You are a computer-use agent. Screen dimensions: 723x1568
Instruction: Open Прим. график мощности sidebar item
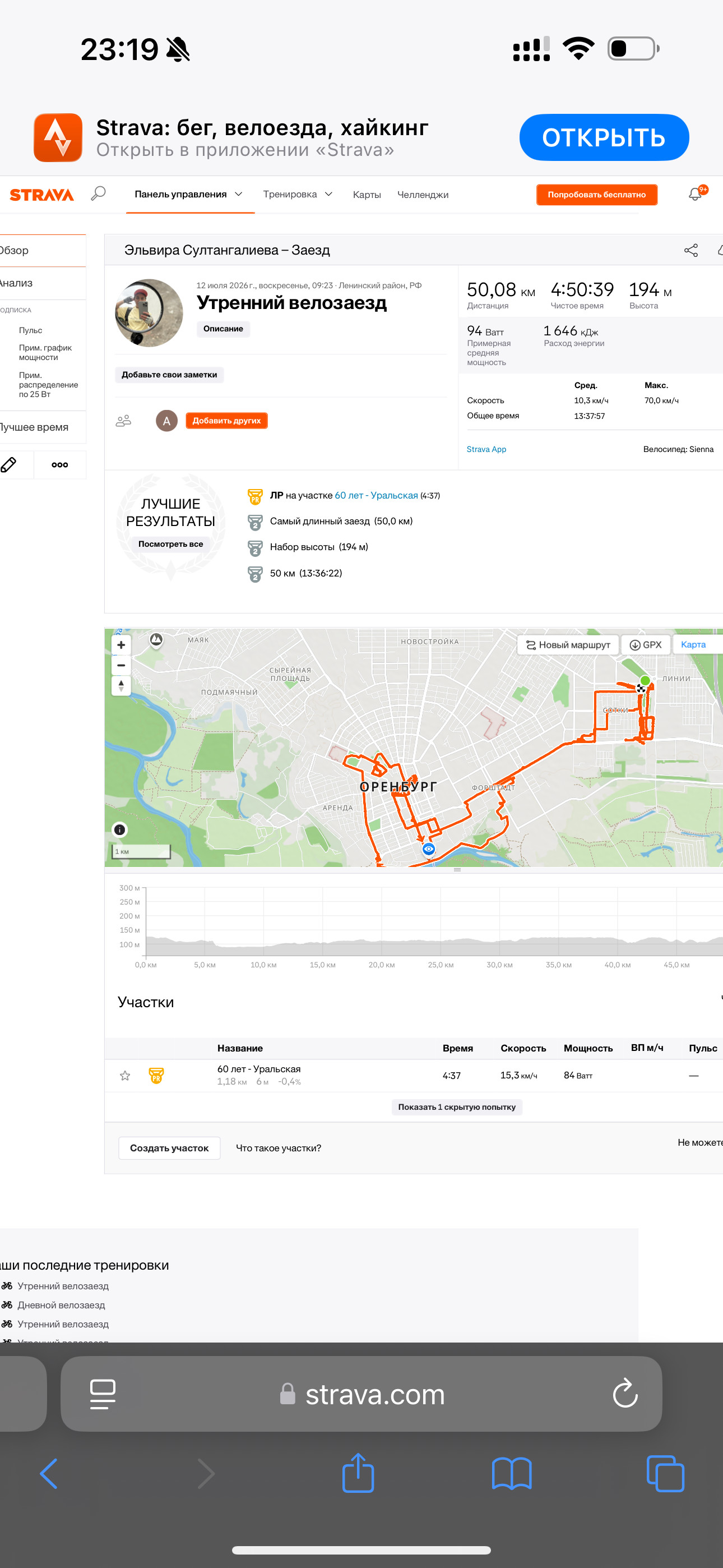click(x=45, y=352)
